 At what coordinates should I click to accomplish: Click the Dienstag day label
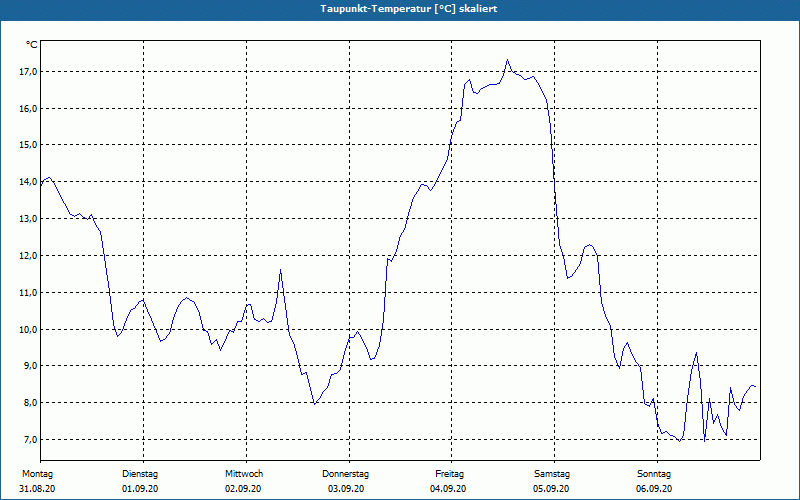click(140, 474)
